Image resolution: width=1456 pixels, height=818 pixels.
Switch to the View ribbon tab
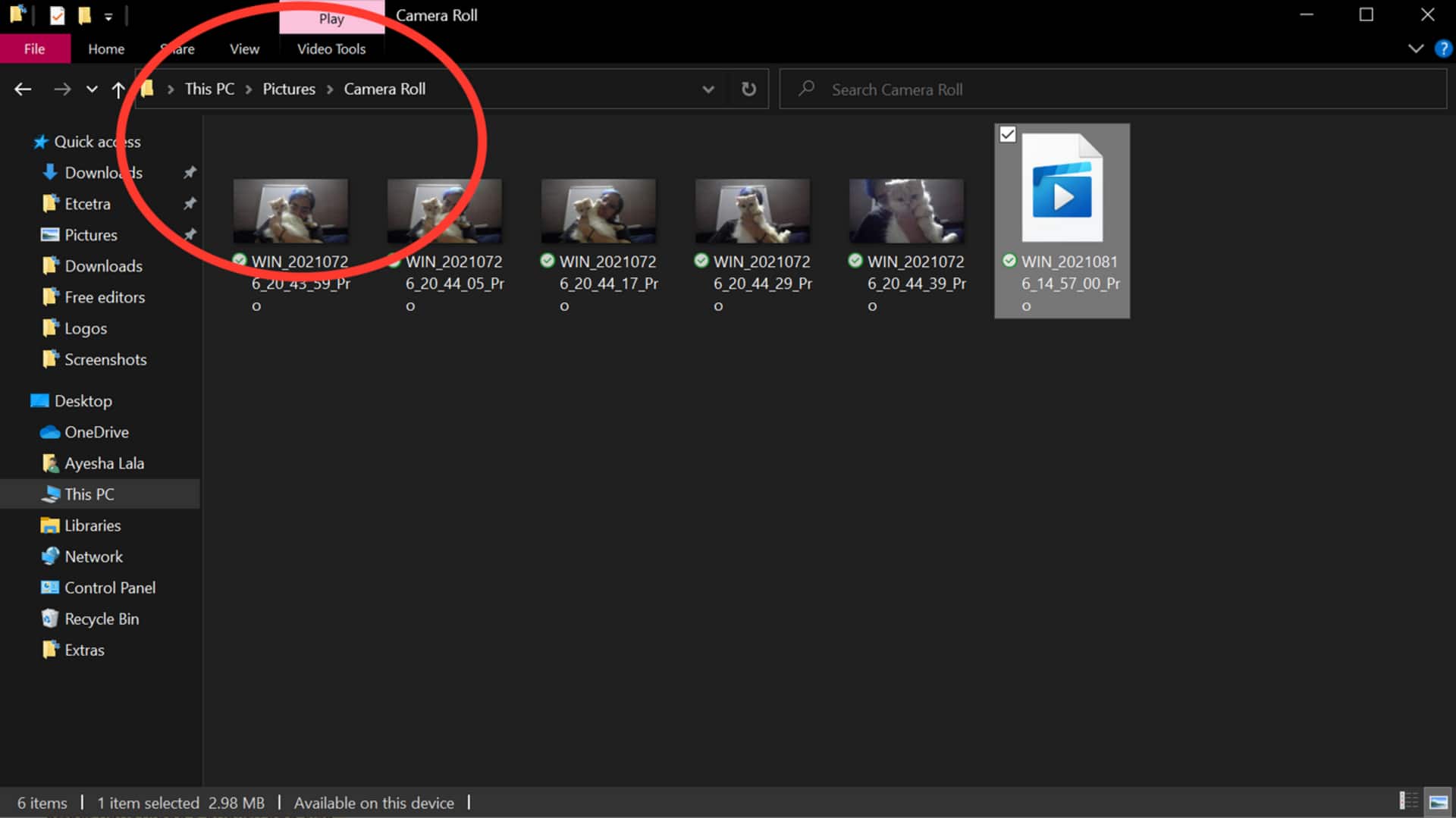pos(243,49)
